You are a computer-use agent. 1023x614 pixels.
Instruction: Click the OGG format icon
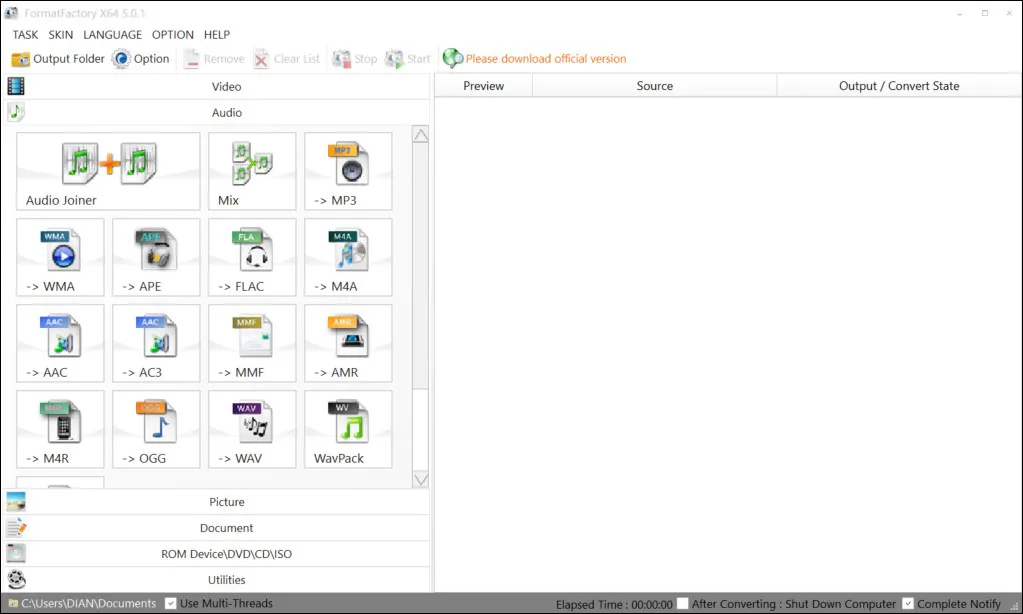click(x=156, y=429)
